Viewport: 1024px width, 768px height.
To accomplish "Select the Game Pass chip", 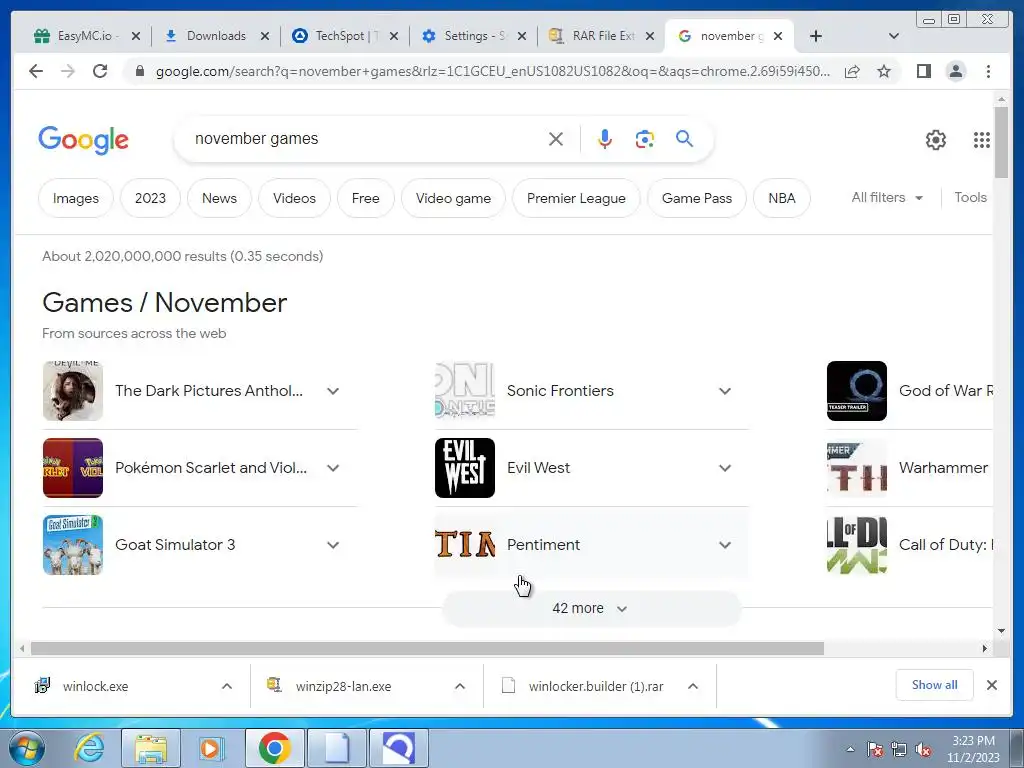I will tap(697, 198).
